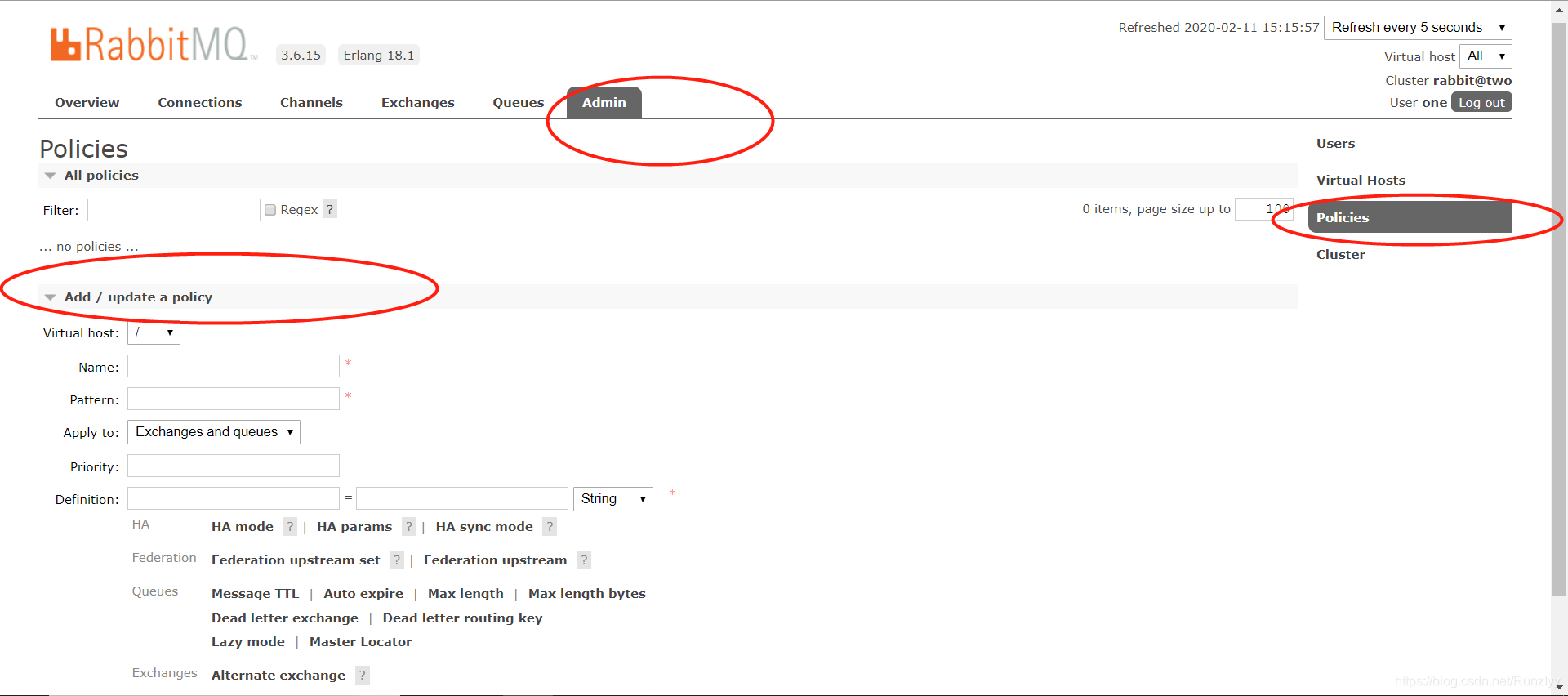
Task: Click the RabbitMQ logo
Action: (x=153, y=44)
